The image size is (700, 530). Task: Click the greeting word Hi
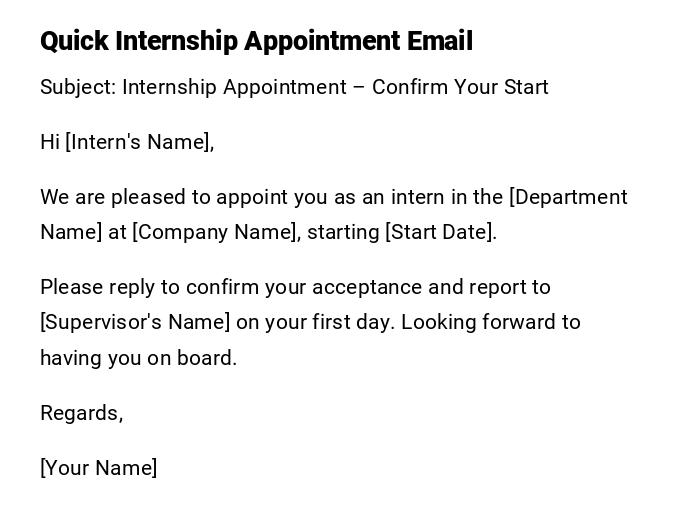50,143
